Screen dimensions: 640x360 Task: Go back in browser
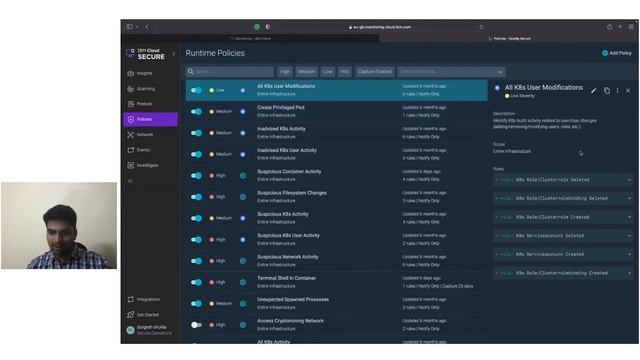[147, 27]
